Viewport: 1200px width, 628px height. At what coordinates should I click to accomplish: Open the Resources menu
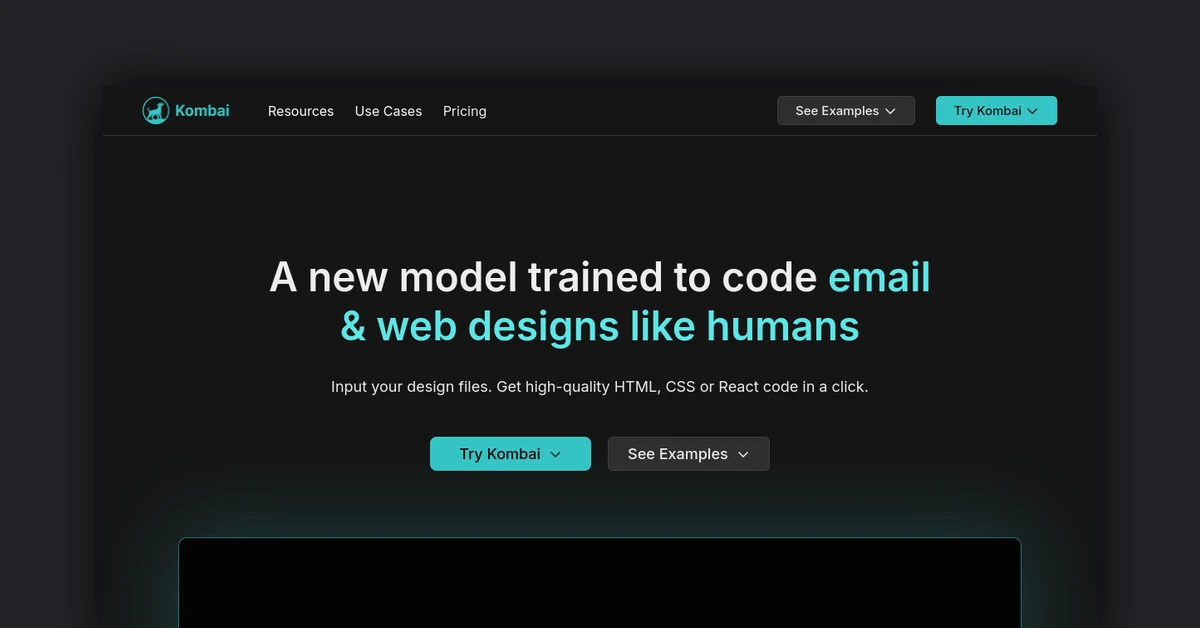click(301, 111)
